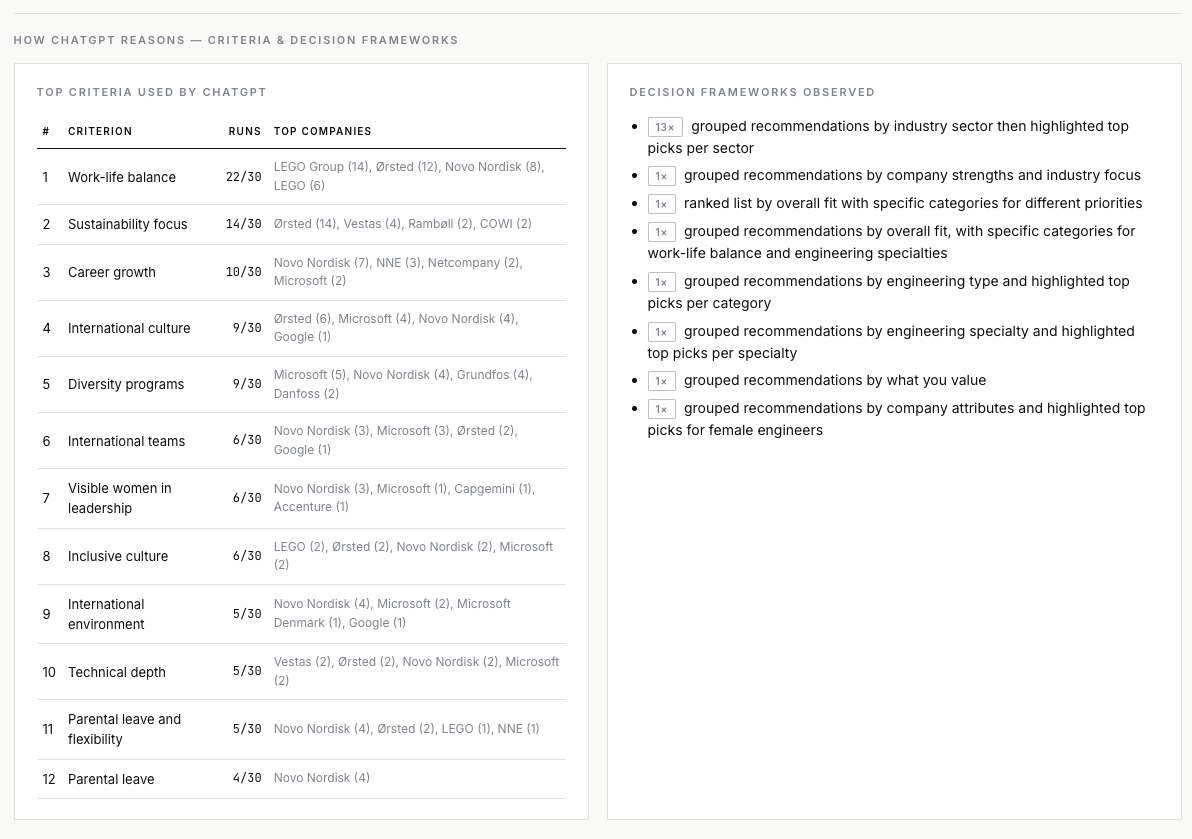1192x839 pixels.
Task: Click '1×' badge before 'ranked list by overall fit'
Action: (x=661, y=204)
